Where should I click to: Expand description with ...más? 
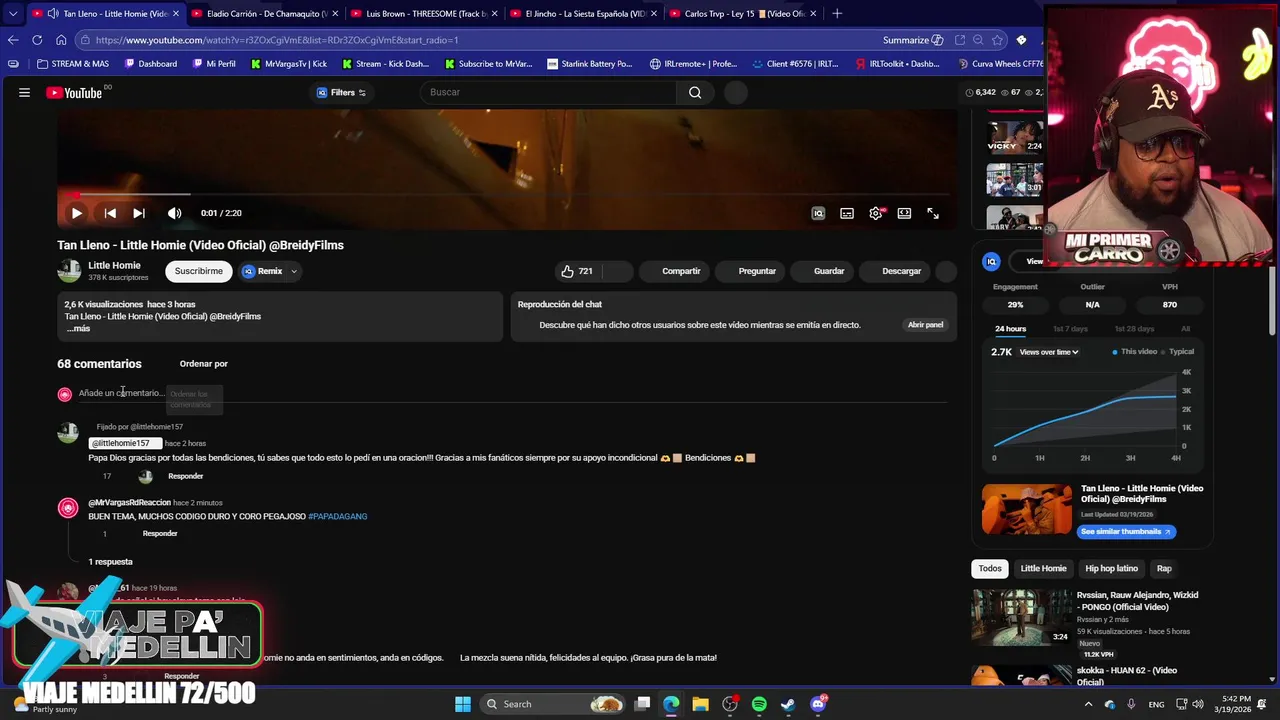78,328
